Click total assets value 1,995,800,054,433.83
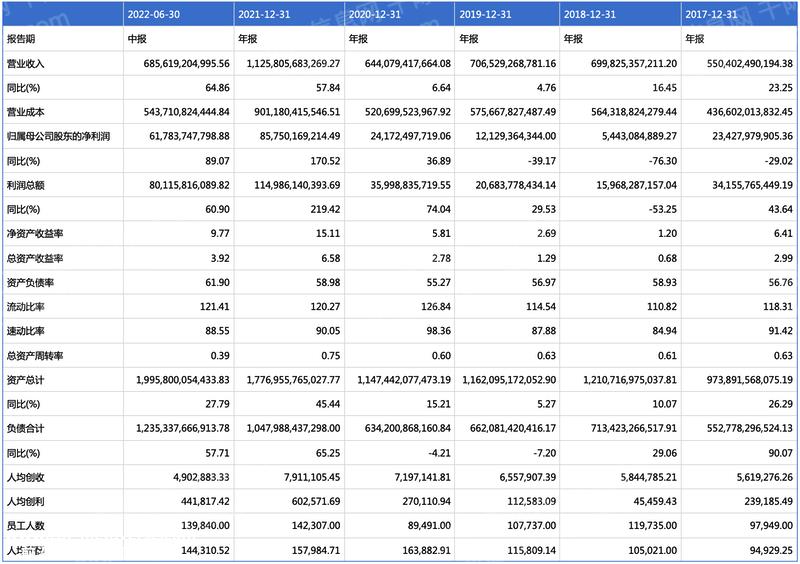This screenshot has height=564, width=800. tap(183, 380)
